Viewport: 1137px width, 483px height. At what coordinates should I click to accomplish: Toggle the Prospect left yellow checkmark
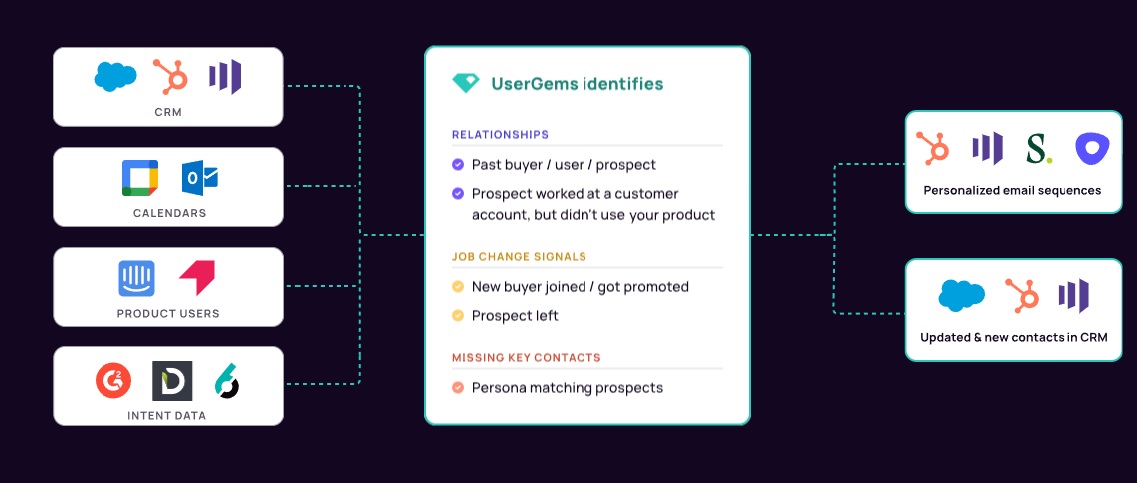pyautogui.click(x=458, y=315)
